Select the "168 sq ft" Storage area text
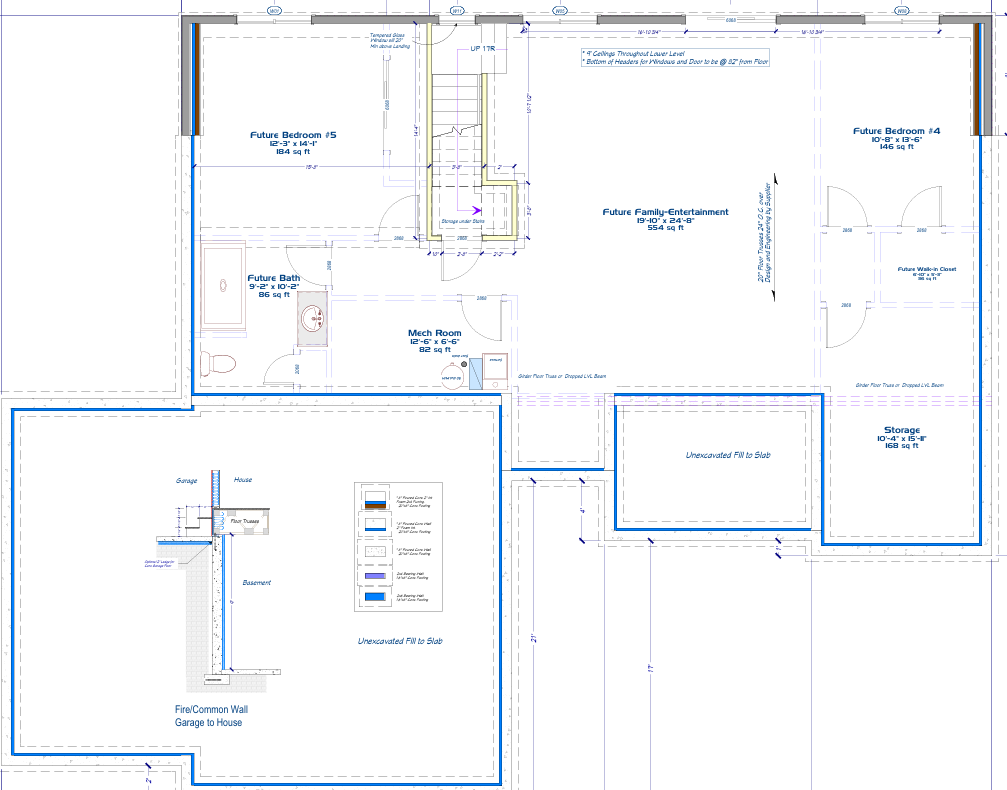This screenshot has width=1007, height=790. click(902, 446)
